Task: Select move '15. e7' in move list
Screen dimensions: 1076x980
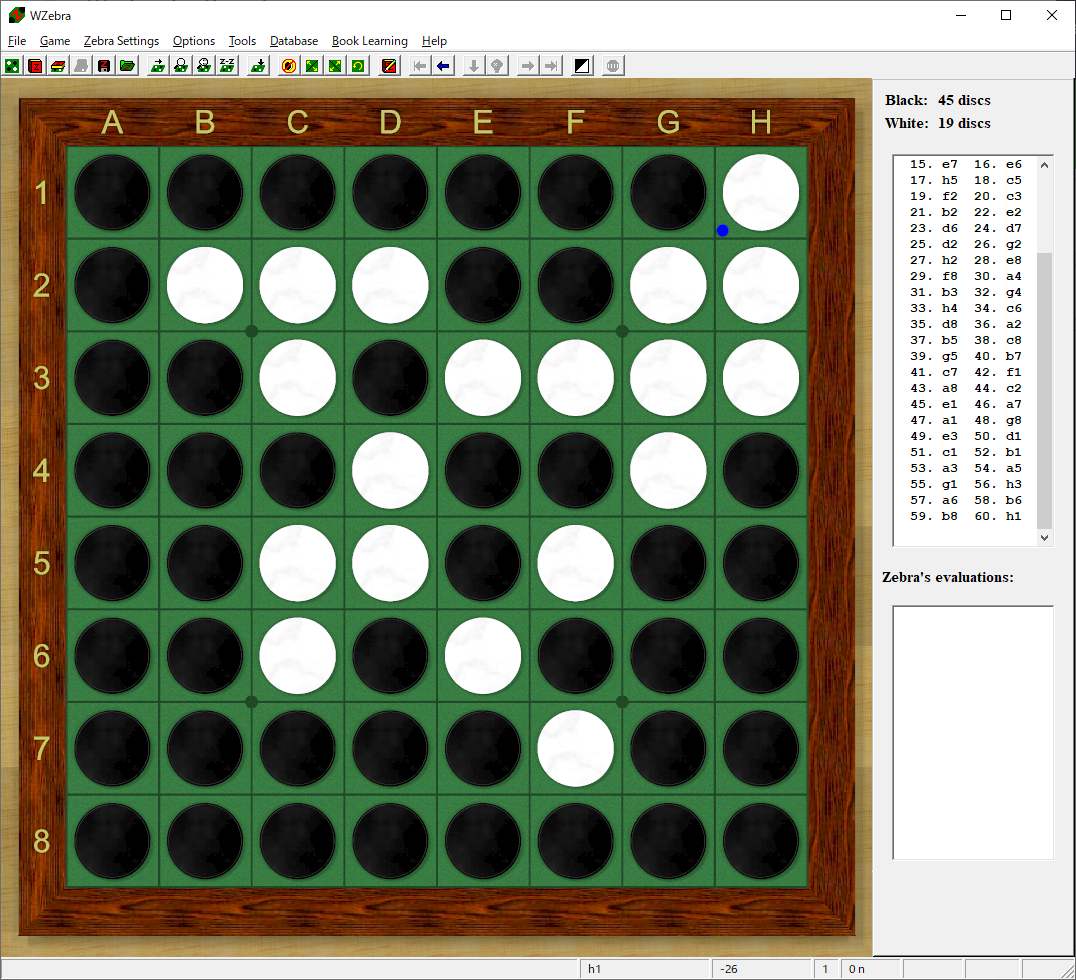Action: click(934, 164)
